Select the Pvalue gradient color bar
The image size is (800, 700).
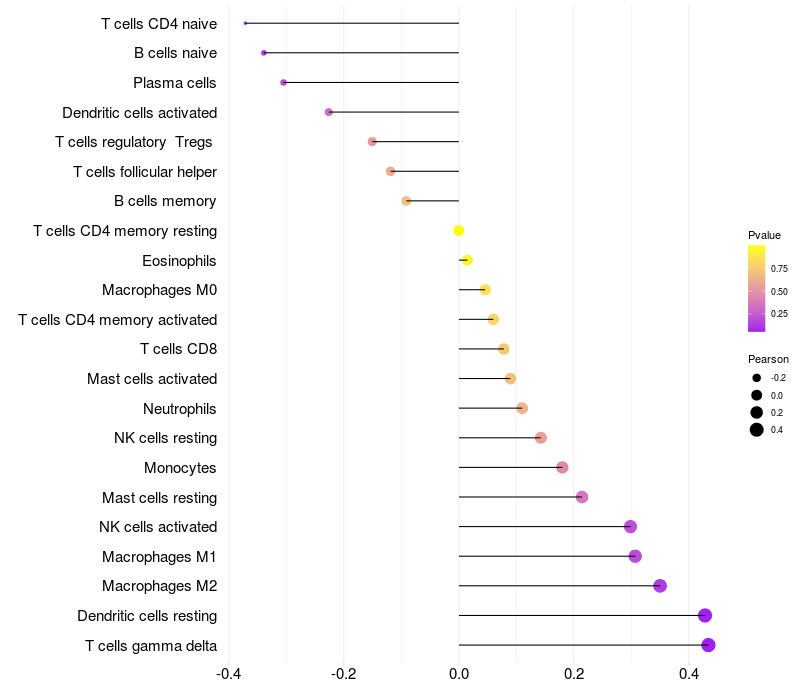pos(756,288)
